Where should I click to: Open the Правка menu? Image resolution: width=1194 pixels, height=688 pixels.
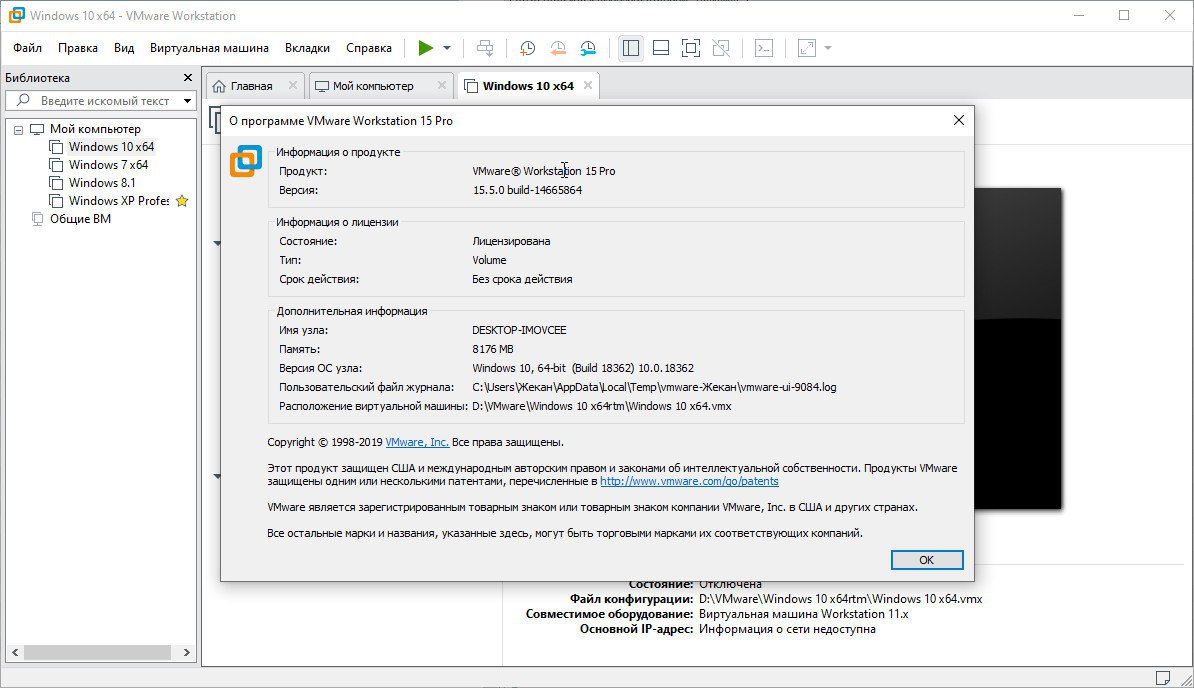(78, 48)
